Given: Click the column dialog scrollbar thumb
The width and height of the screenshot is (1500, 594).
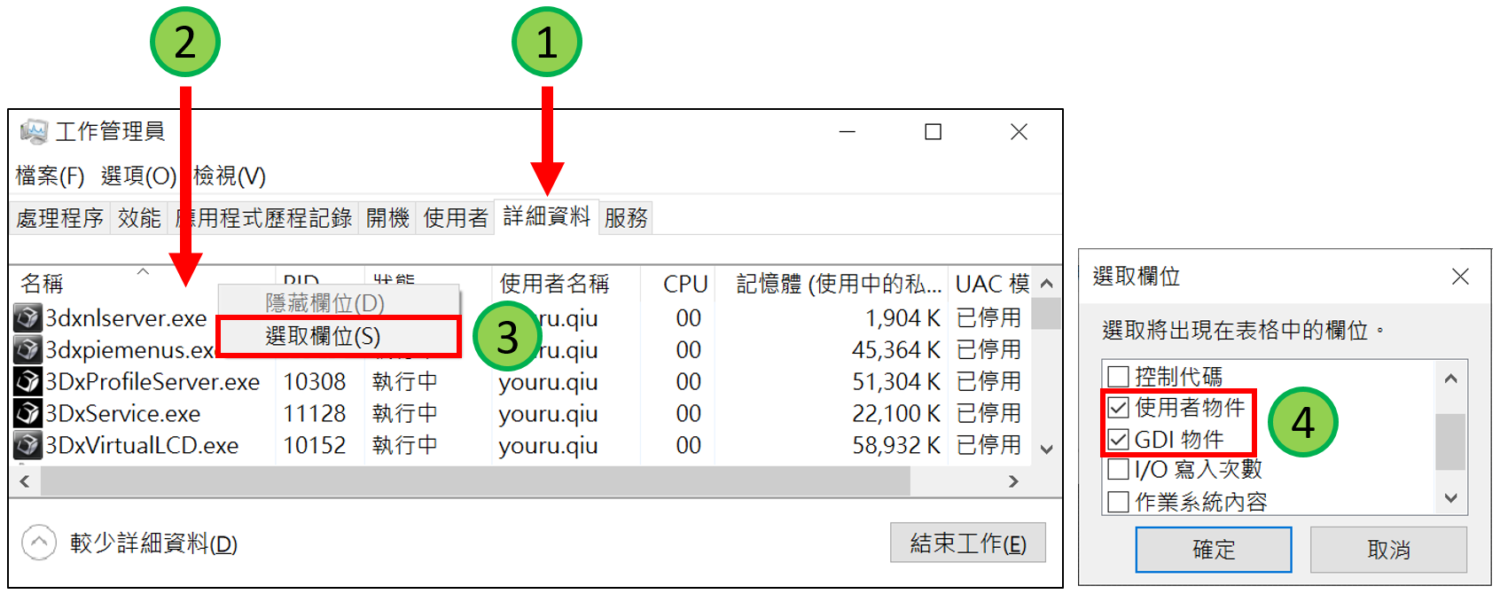Looking at the screenshot, I should coord(1451,442).
